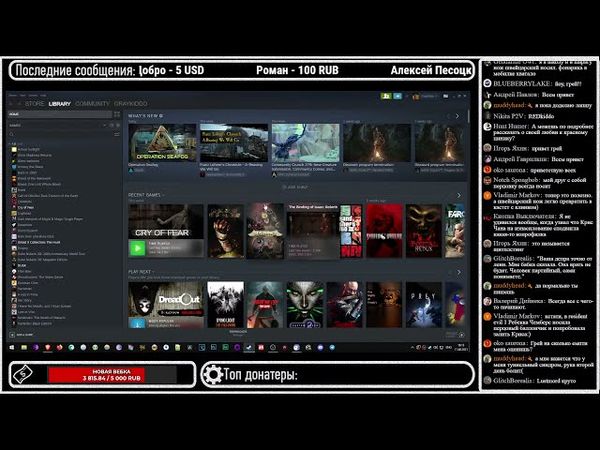Viewport: 600px width, 450px height.
Task: Click the Steam library vertical scrollbar
Action: 468,117
